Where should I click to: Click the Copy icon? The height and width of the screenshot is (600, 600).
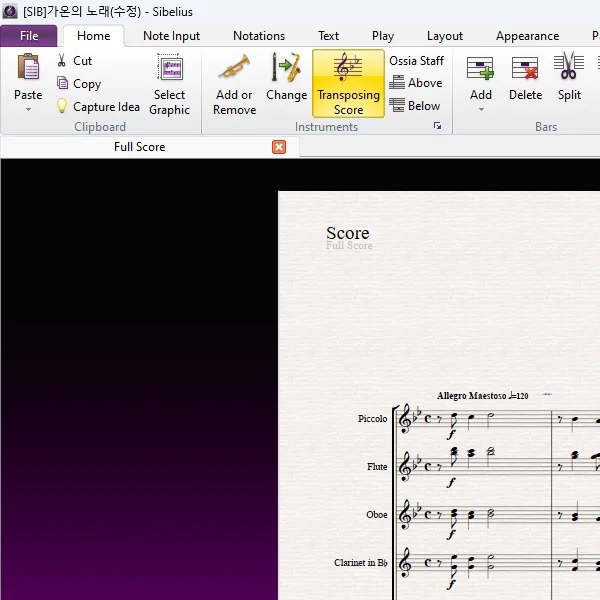(x=63, y=84)
